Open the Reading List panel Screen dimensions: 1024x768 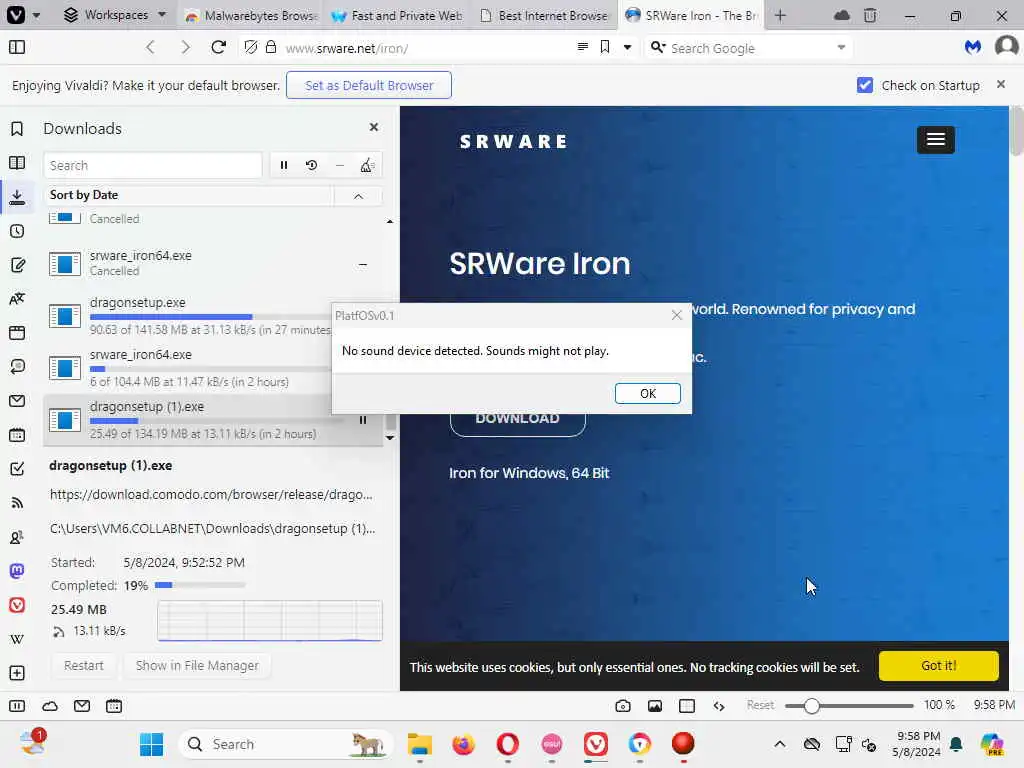point(17,163)
